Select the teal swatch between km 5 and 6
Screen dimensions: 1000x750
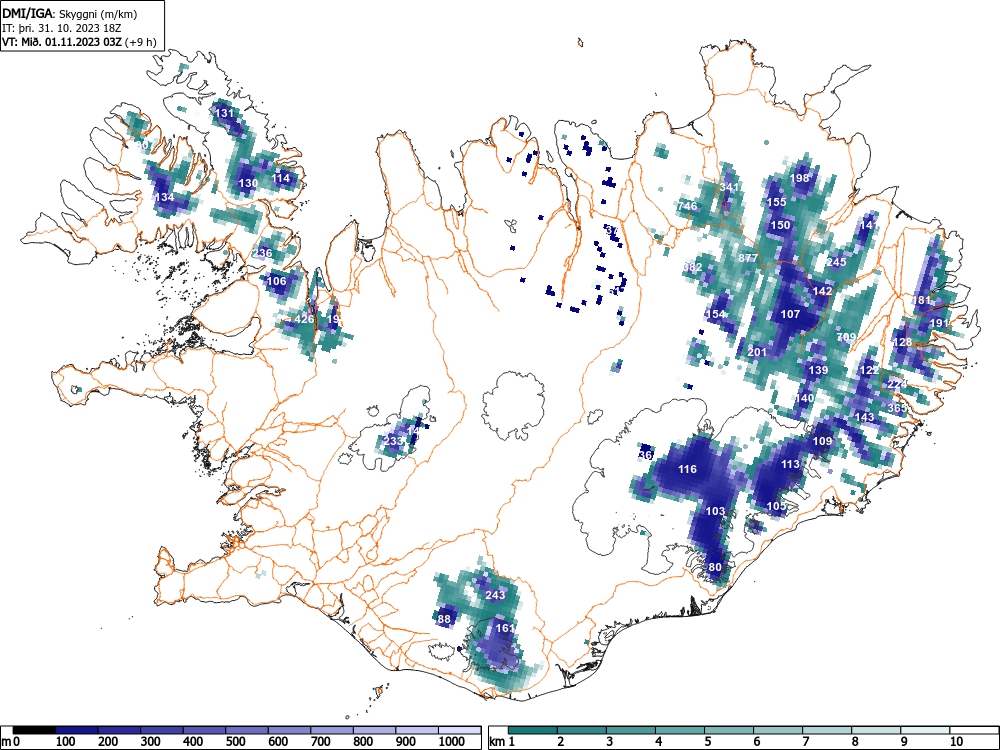729,730
